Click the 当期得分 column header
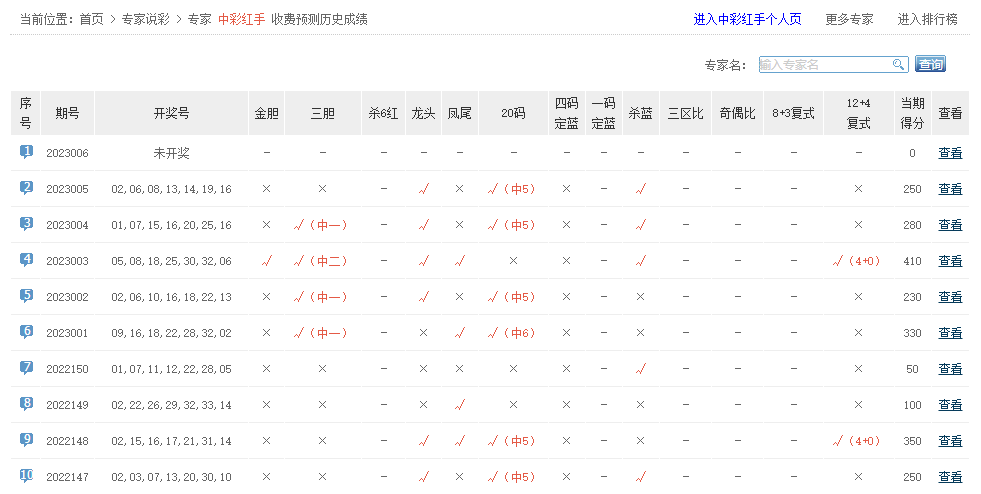The image size is (981, 494). [912, 113]
